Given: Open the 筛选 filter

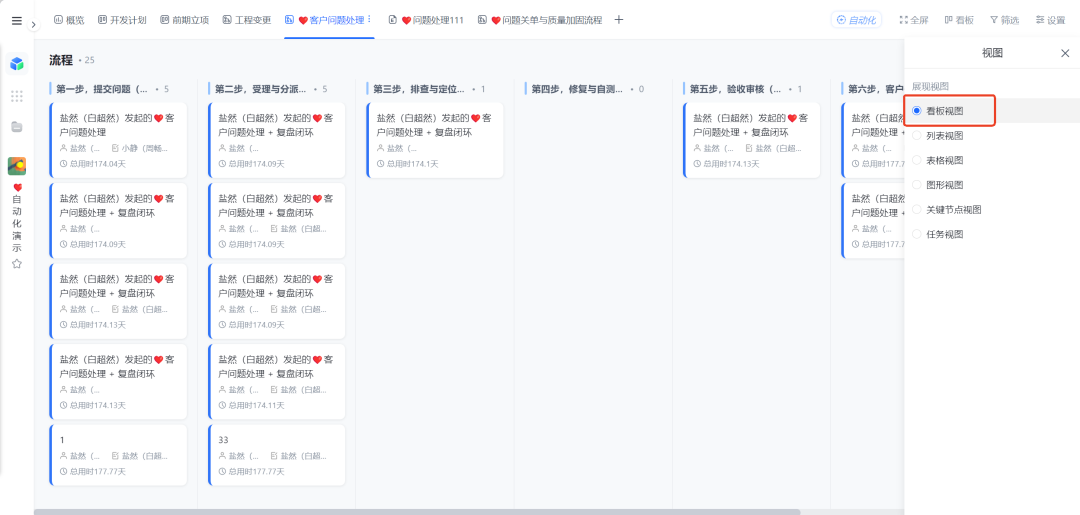Looking at the screenshot, I should tap(1004, 20).
